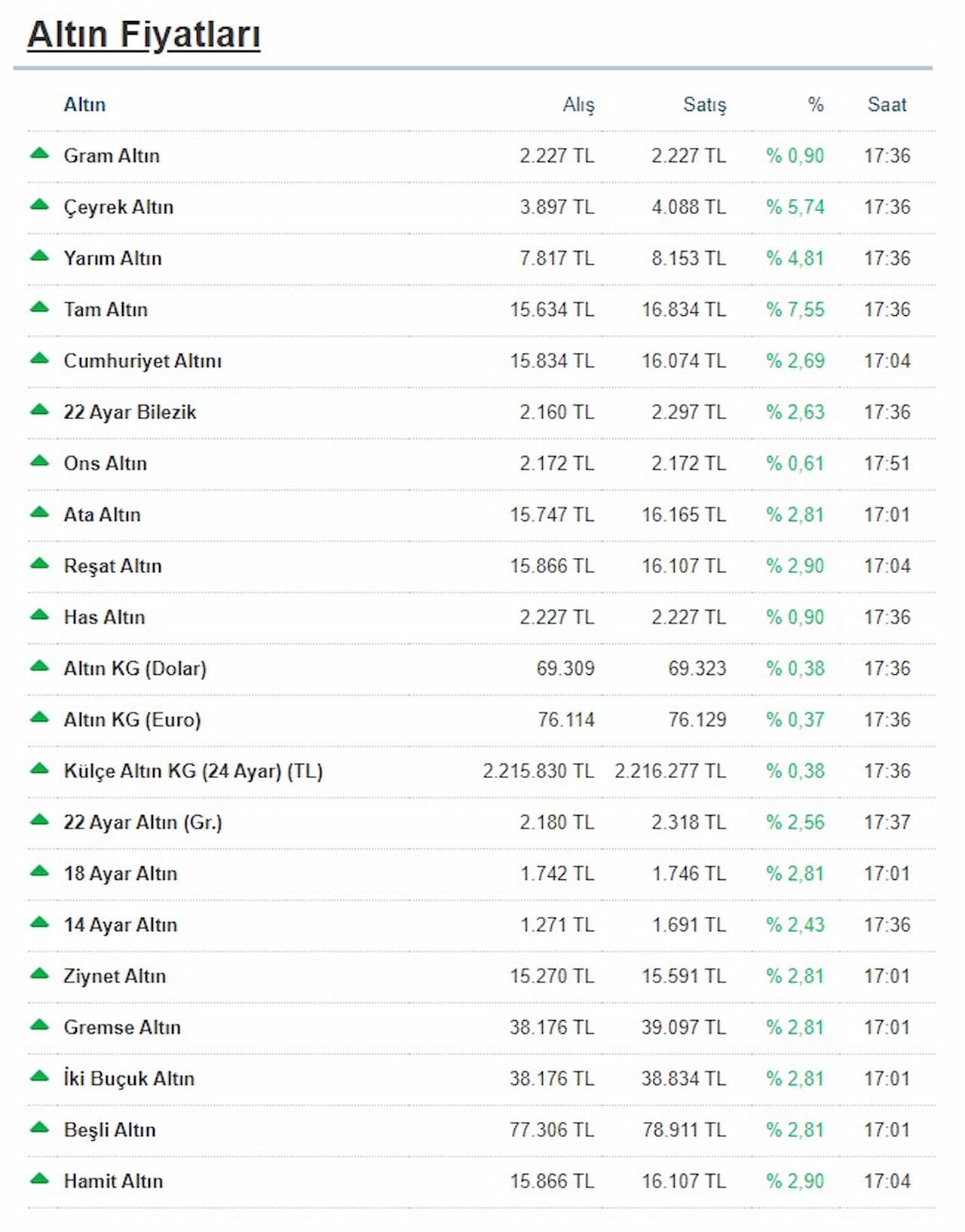Click the green up arrow beside Gram Altın
Viewport: 965px width, 1232px height.
tap(39, 154)
